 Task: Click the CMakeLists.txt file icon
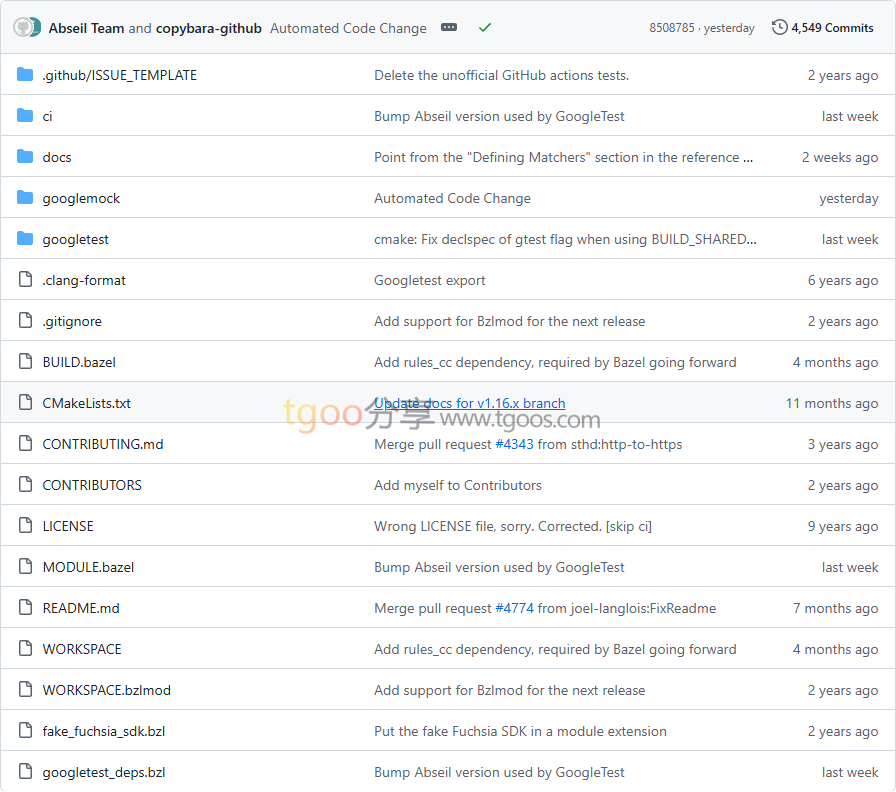26,402
